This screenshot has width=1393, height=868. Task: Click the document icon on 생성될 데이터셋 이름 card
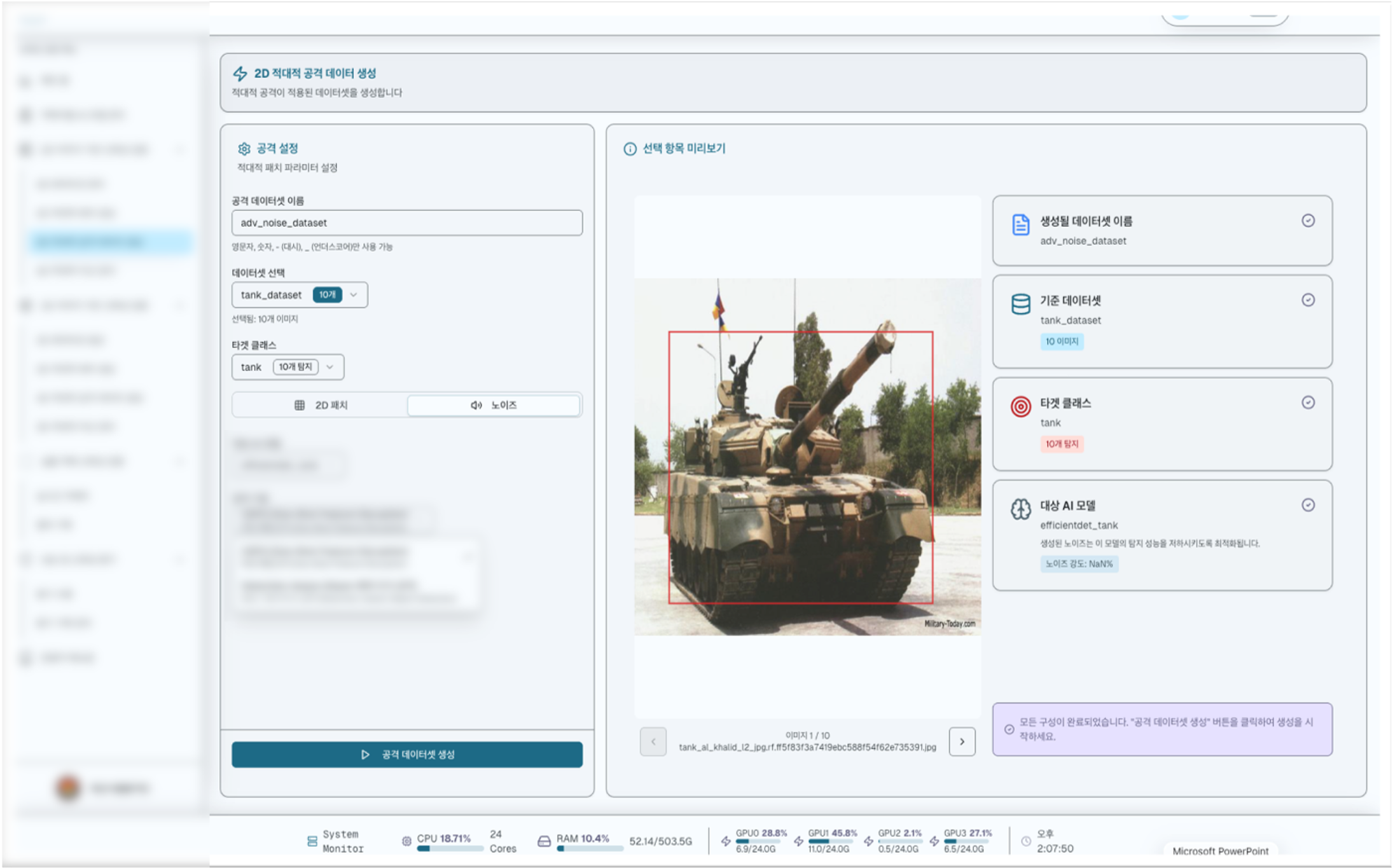point(1020,224)
